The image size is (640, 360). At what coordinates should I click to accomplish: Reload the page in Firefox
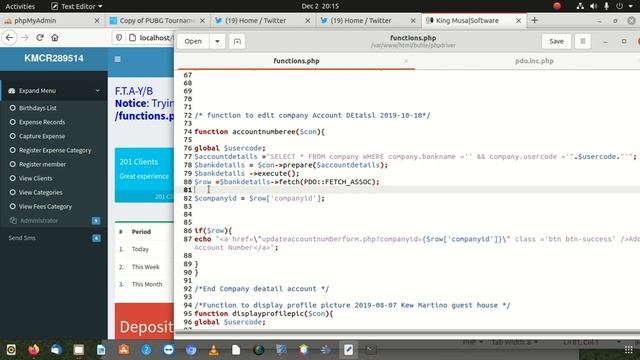click(40, 38)
